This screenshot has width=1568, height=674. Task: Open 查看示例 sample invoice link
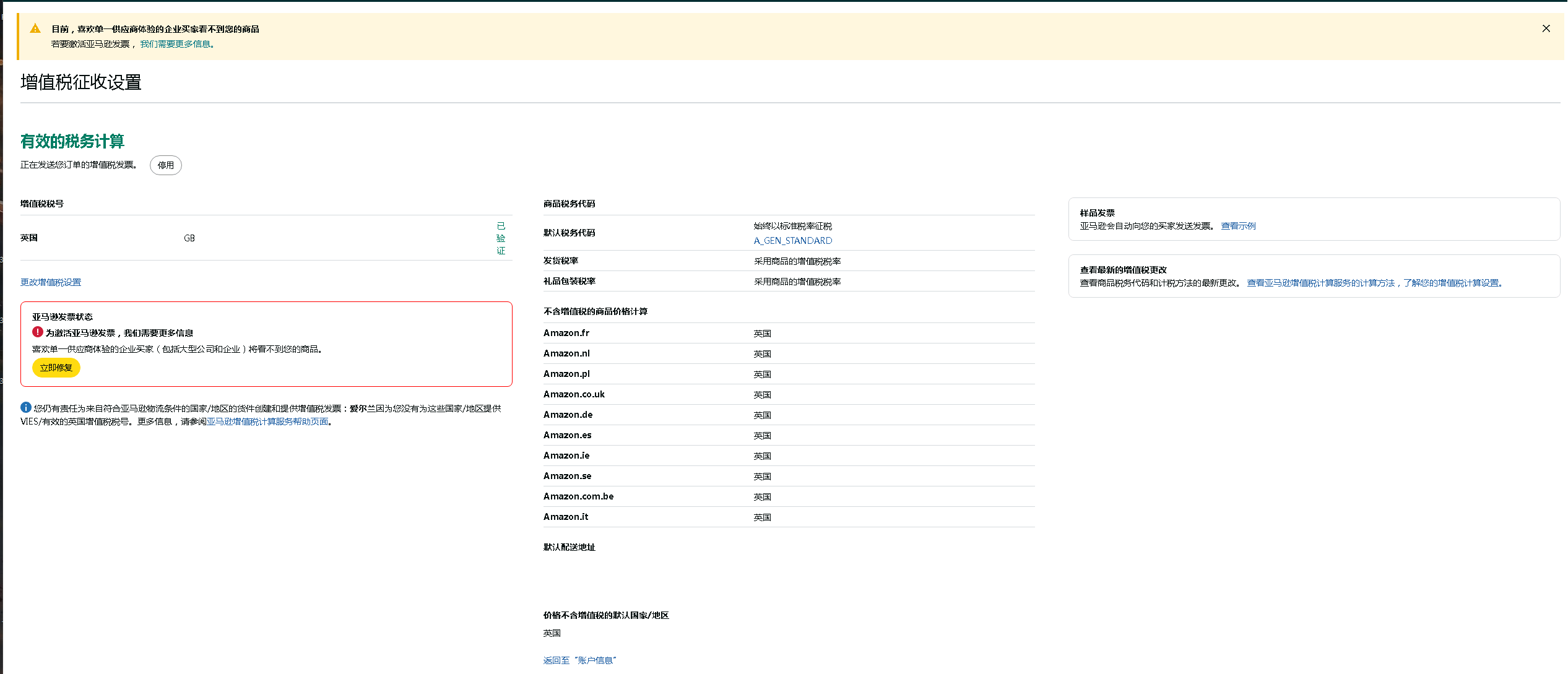(x=1238, y=226)
